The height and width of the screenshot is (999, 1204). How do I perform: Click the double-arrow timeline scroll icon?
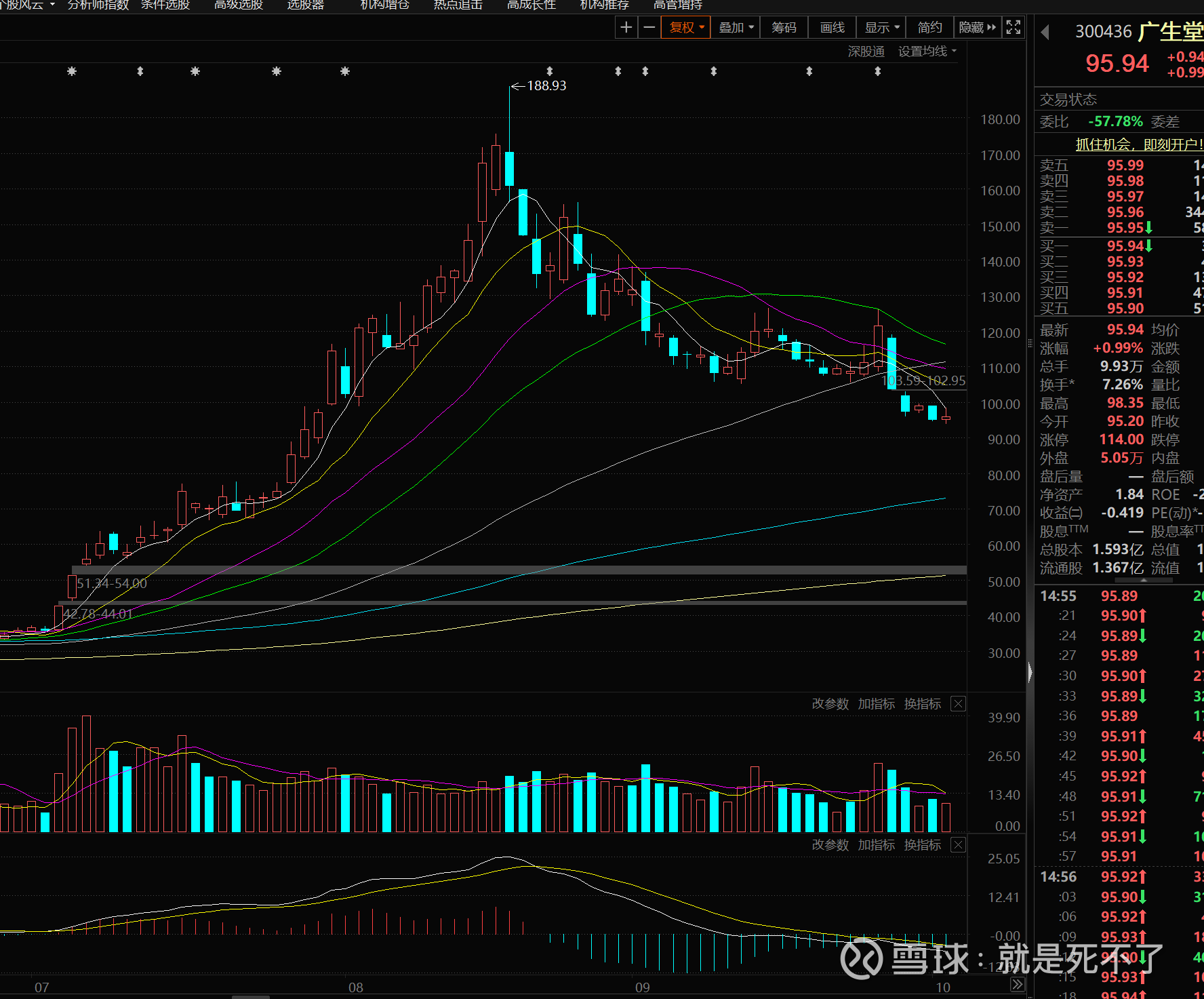tap(1017, 985)
